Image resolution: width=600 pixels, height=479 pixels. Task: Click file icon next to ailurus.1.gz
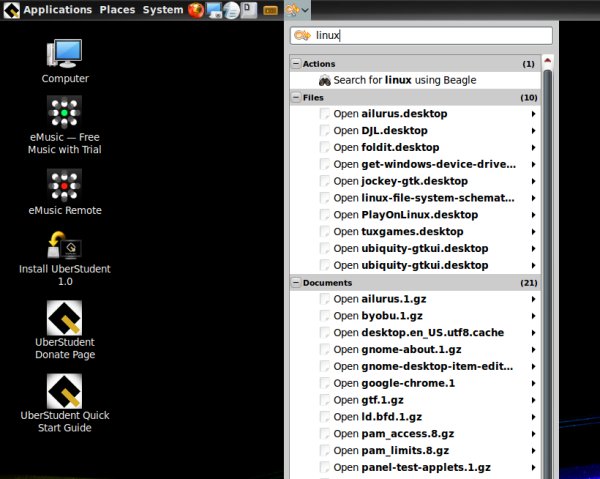tap(324, 299)
